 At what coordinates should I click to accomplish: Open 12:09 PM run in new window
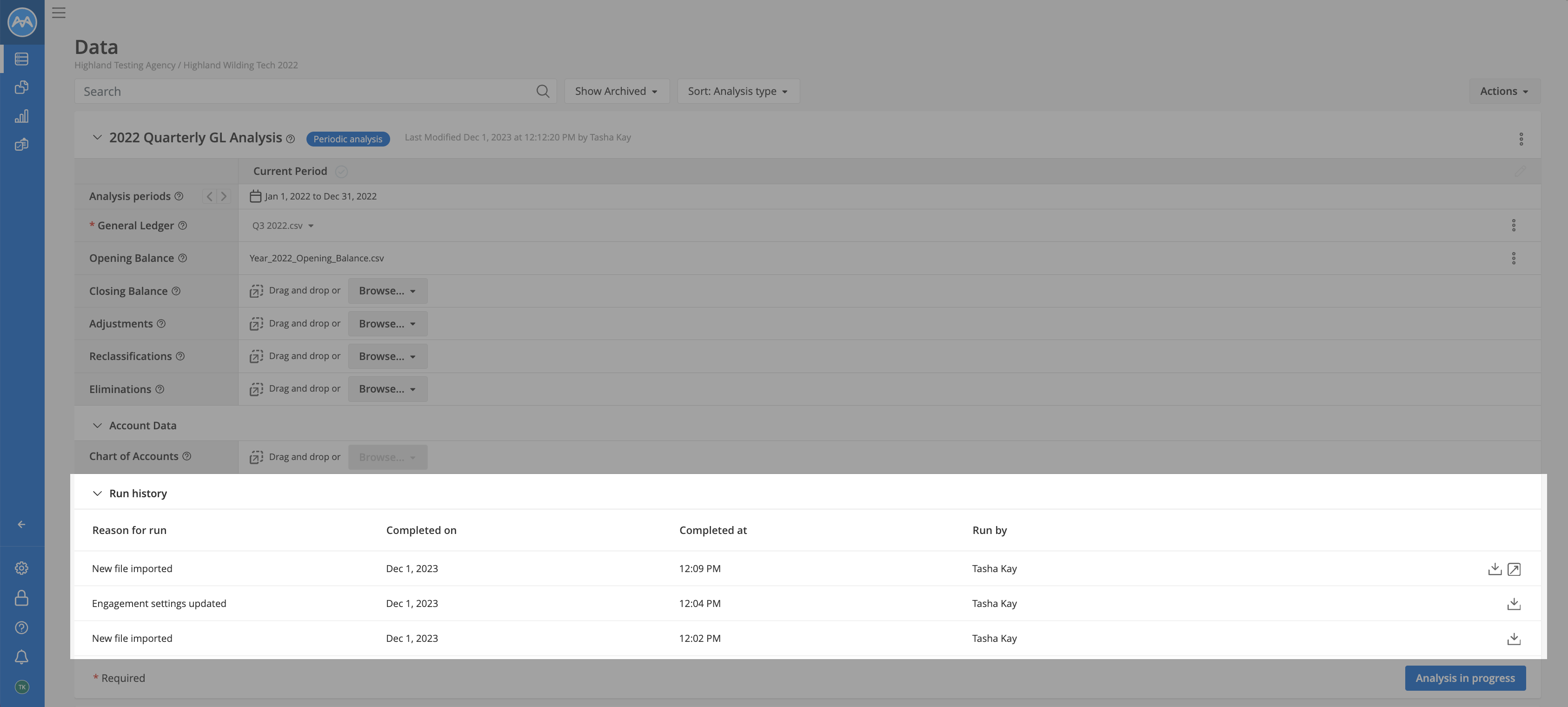[1514, 569]
